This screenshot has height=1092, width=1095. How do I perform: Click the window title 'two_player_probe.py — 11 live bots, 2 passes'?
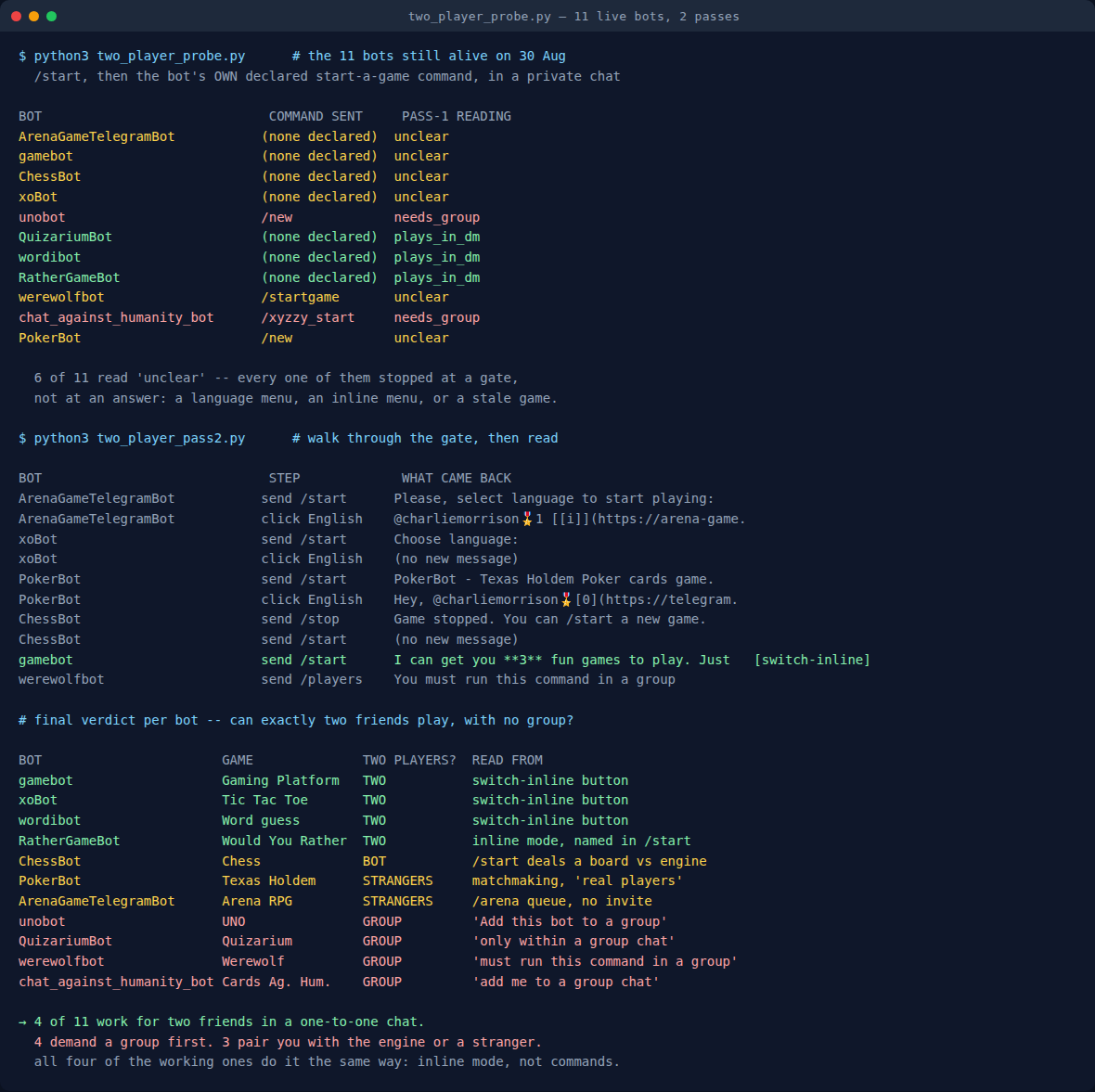tap(573, 16)
